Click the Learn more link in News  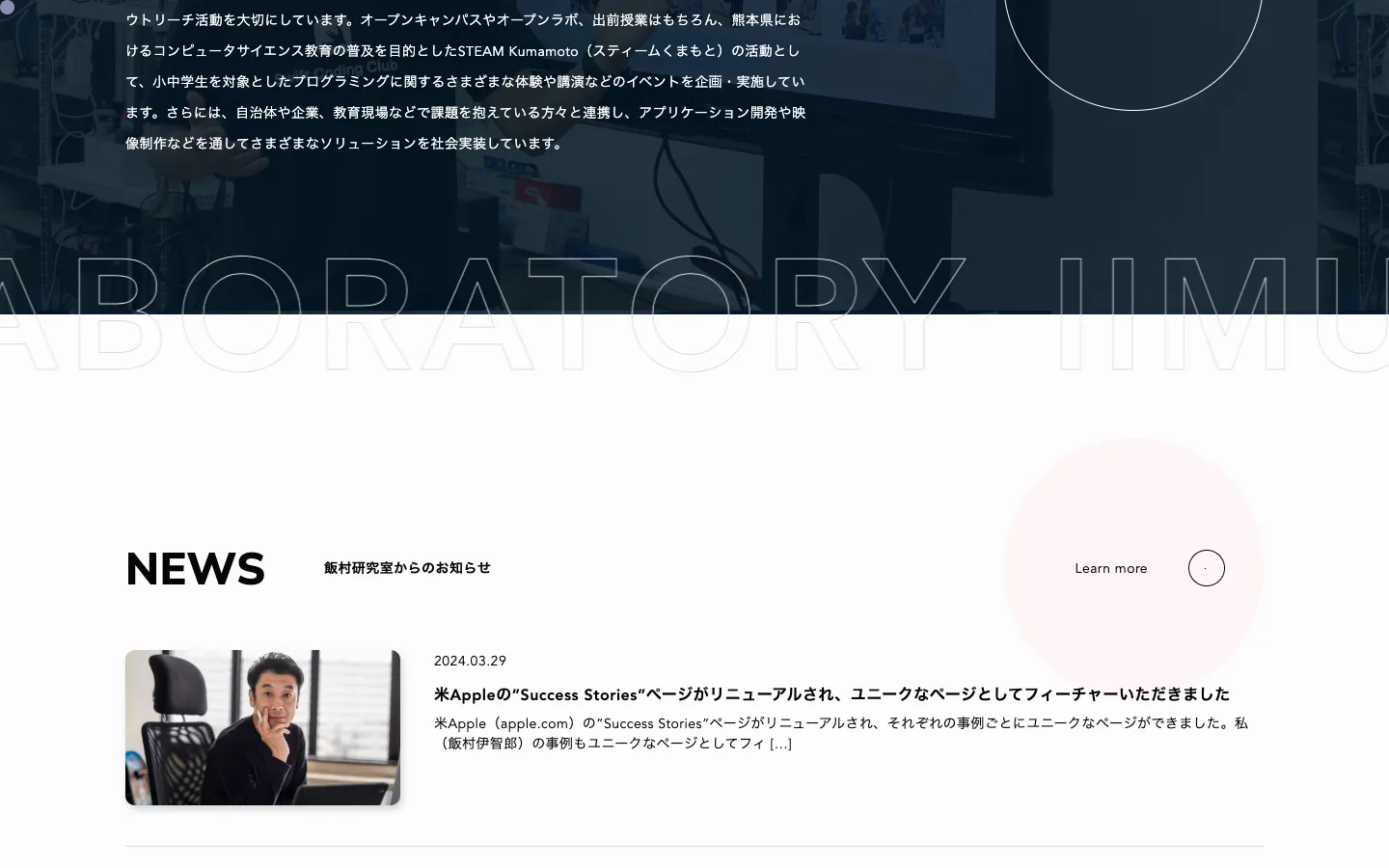[x=1110, y=568]
